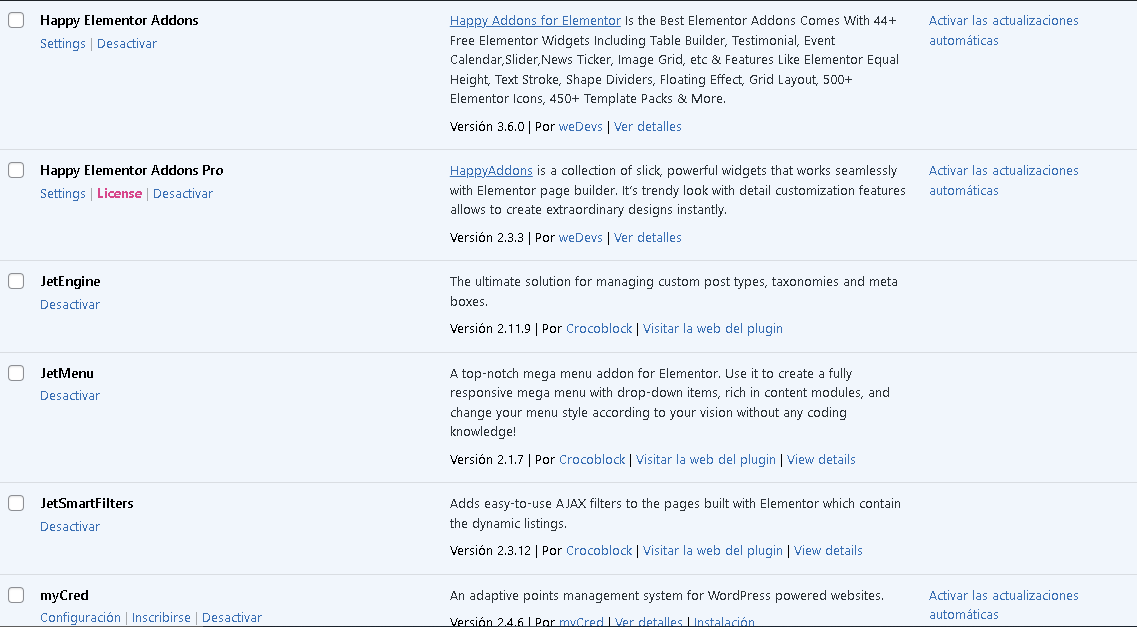The width and height of the screenshot is (1137, 627).
Task: Open the HappyAddons description link
Action: click(491, 171)
